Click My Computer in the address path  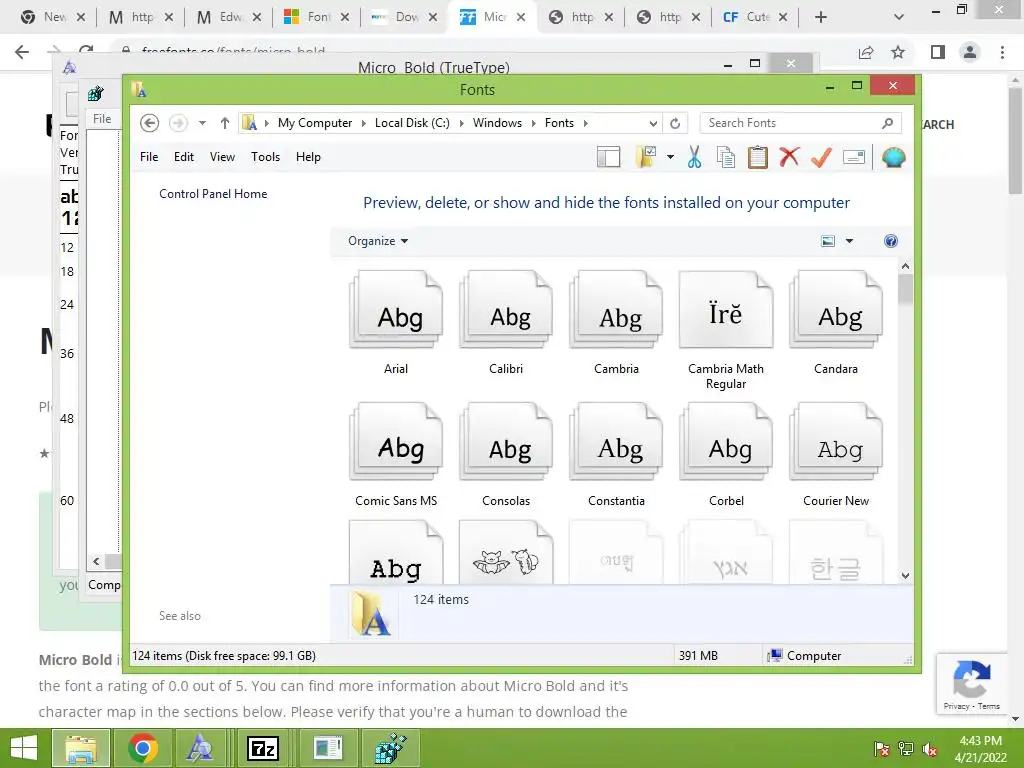pos(315,123)
